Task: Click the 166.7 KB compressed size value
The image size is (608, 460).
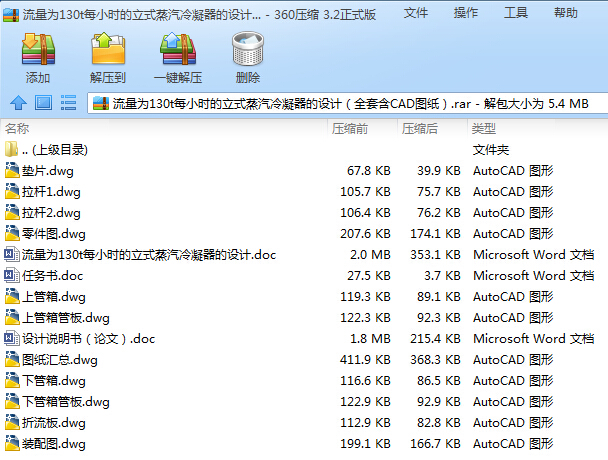Action: point(435,443)
